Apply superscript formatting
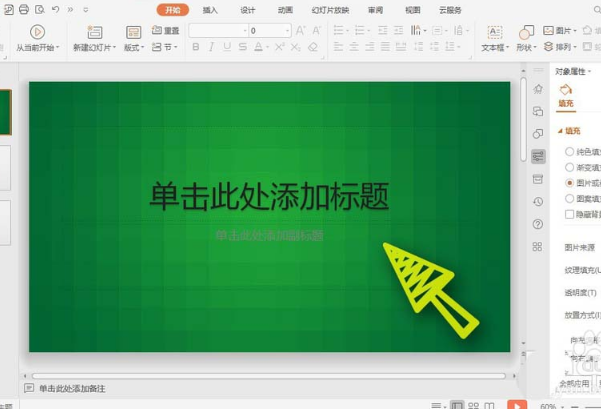This screenshot has width=601, height=409. coord(279,47)
